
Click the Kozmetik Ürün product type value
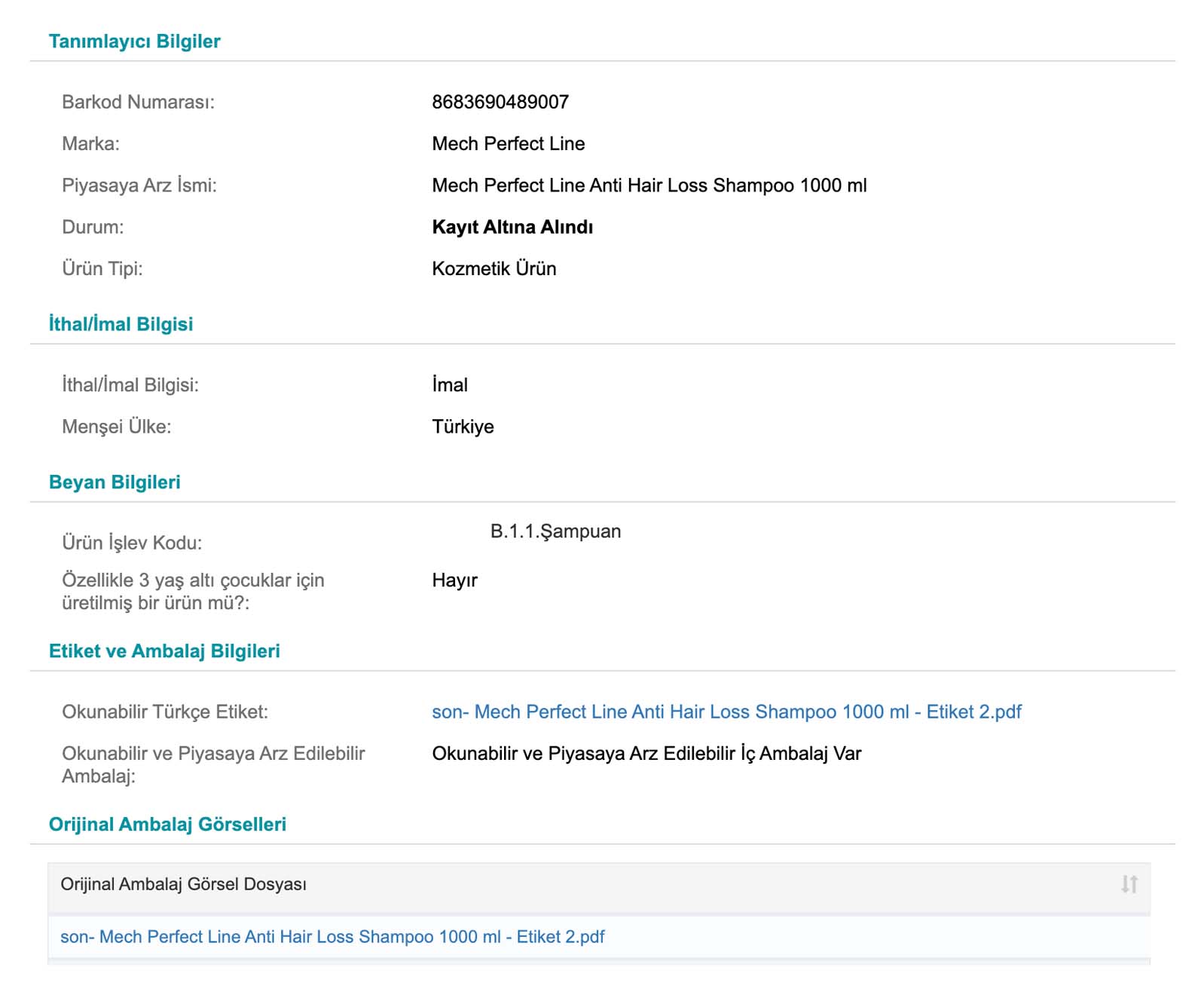494,268
